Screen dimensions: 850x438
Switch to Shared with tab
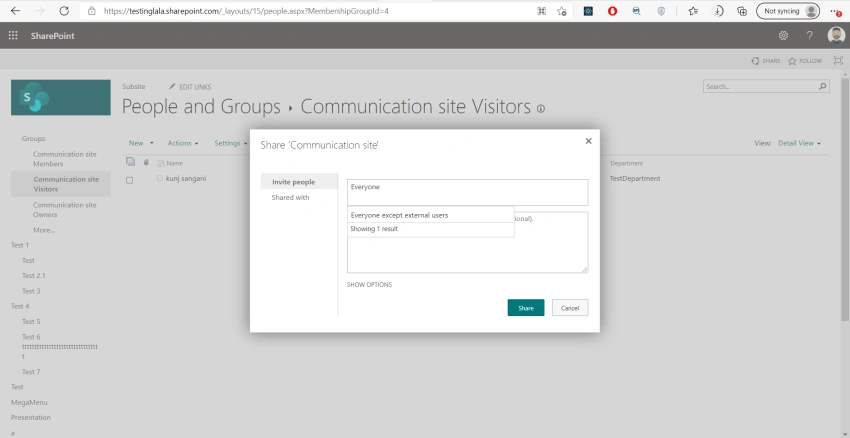point(291,197)
